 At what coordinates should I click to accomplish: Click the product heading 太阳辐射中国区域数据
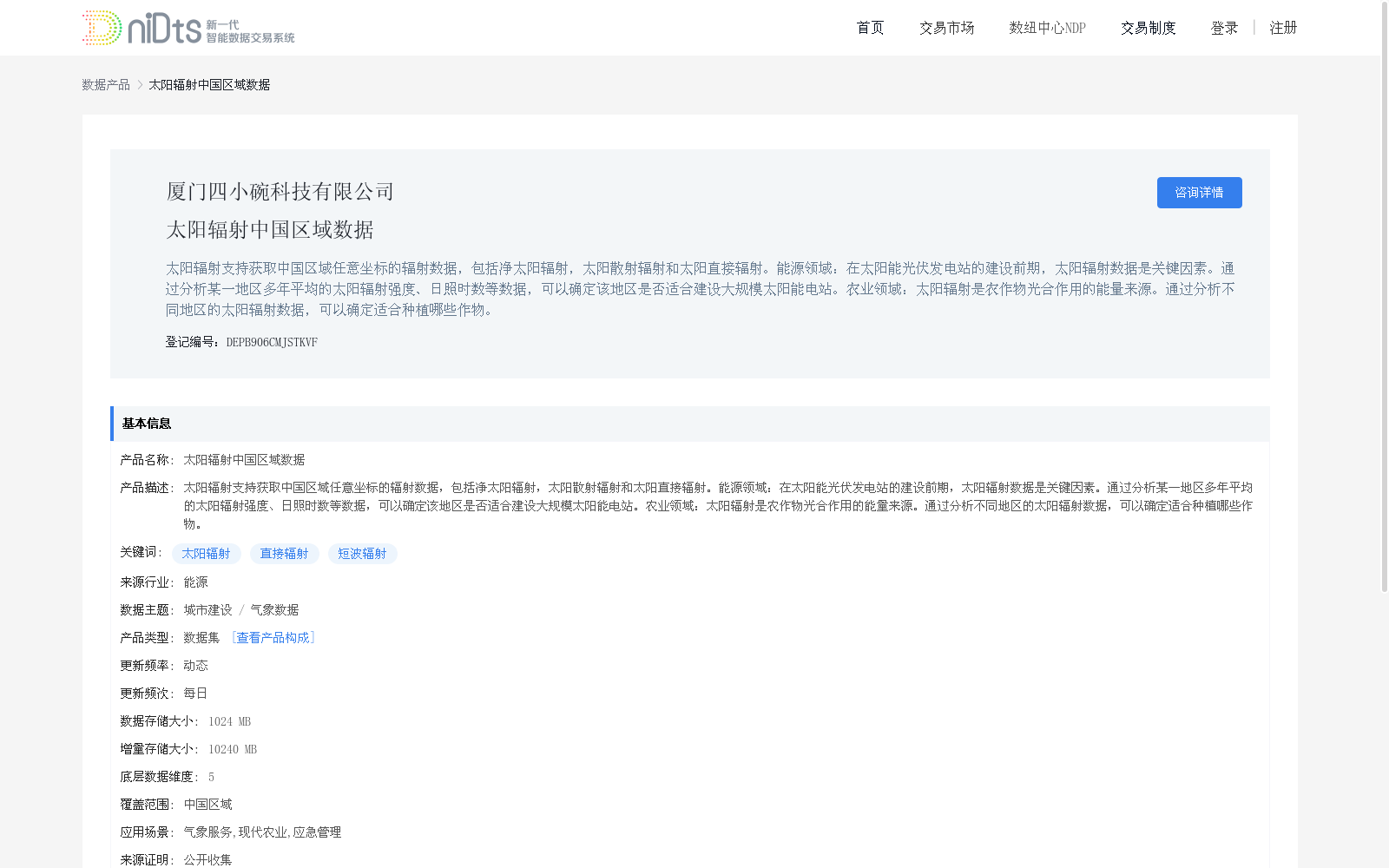click(x=270, y=230)
